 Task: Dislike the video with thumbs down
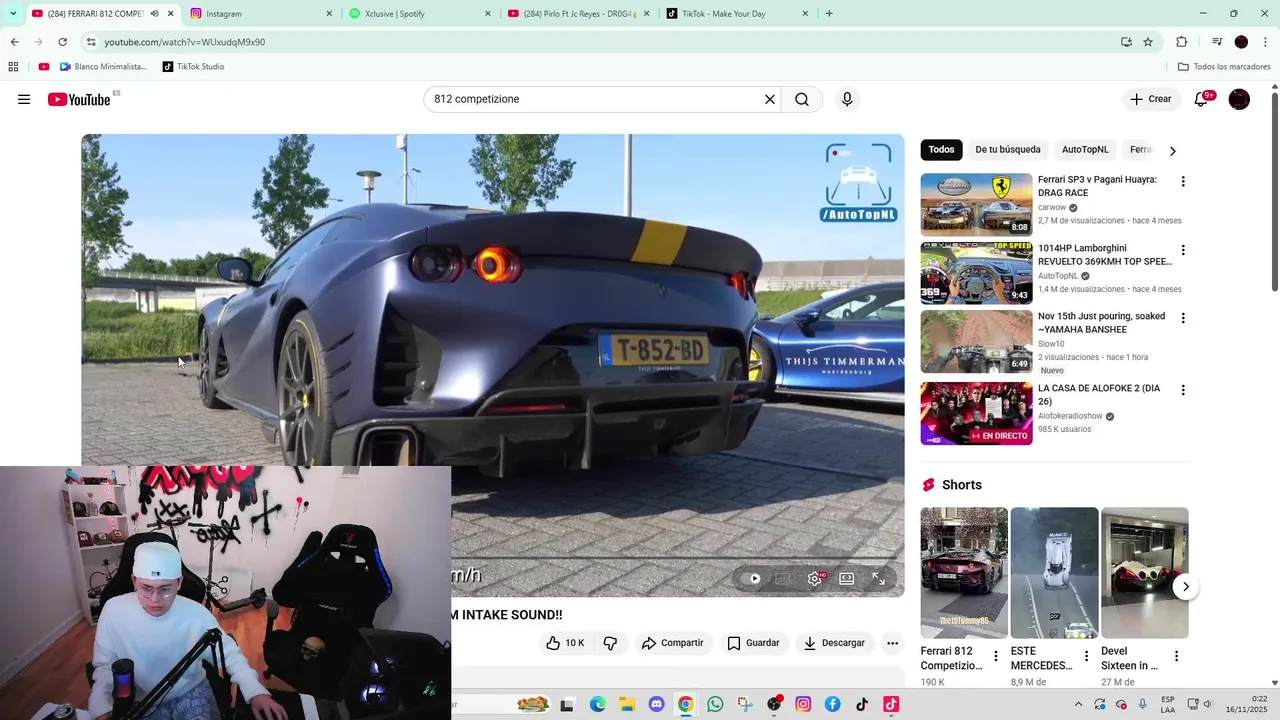(610, 643)
